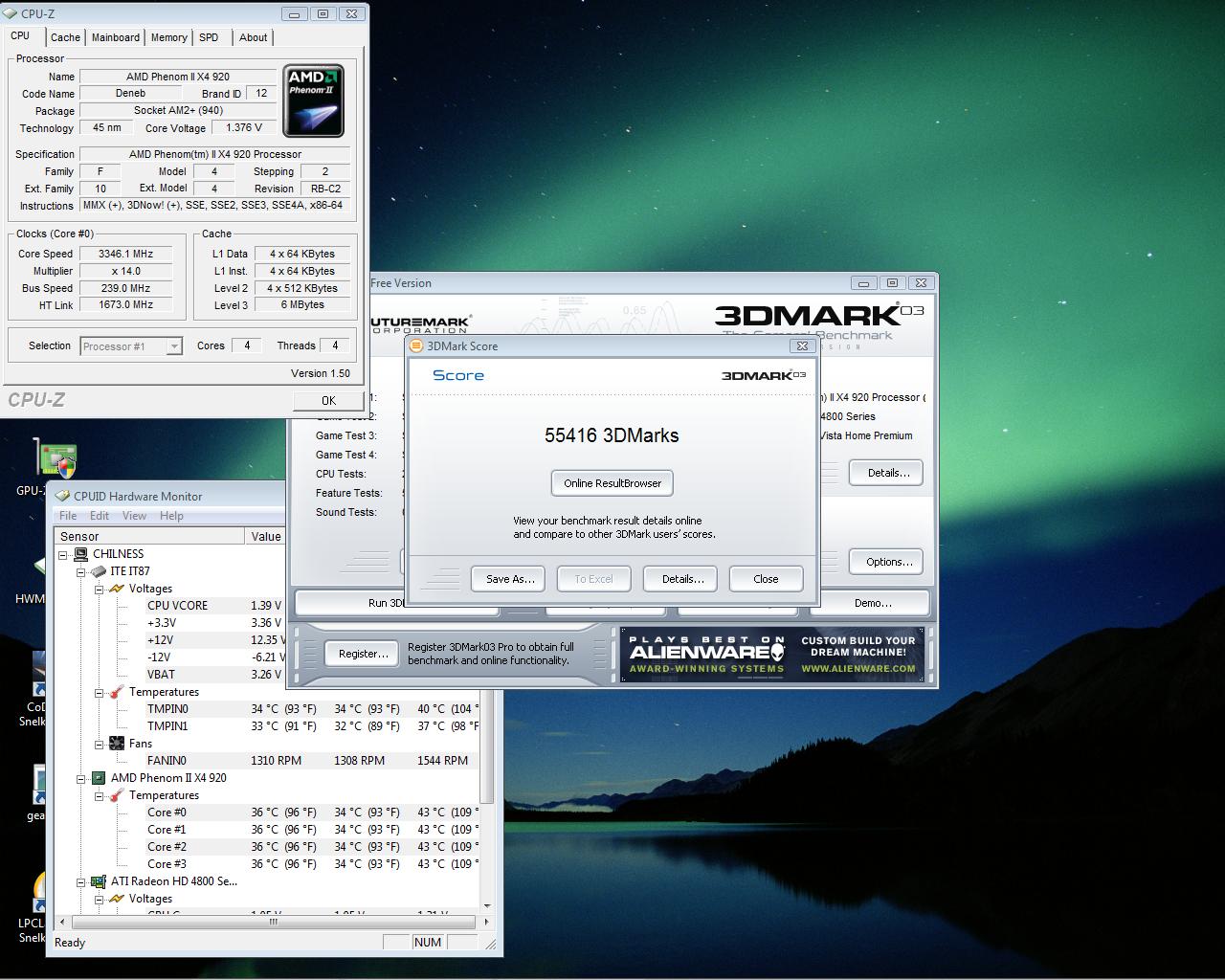Collapse the CHILNESS tree node
Image resolution: width=1225 pixels, height=980 pixels.
coord(64,554)
